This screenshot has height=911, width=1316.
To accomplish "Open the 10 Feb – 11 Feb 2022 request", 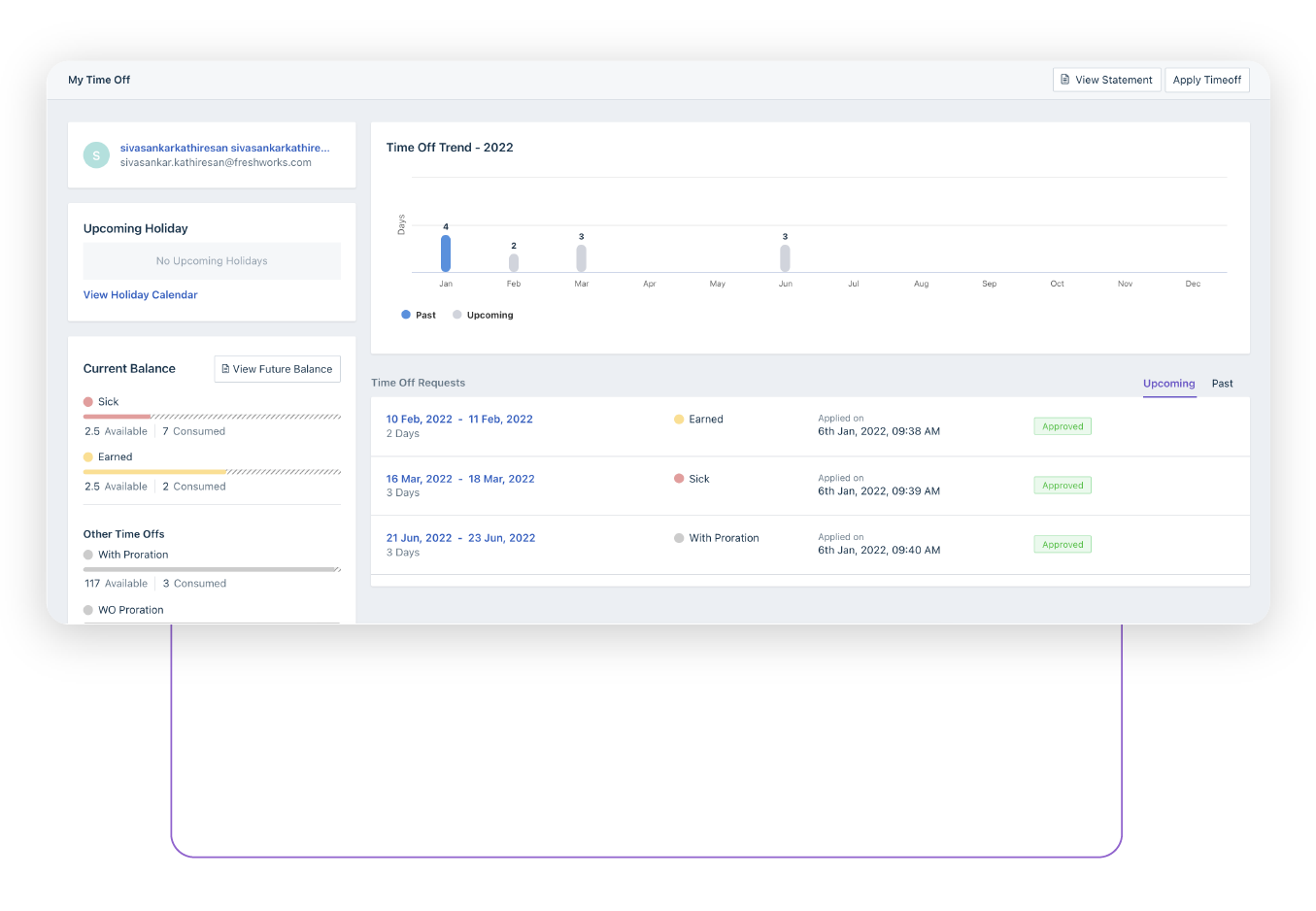I will pyautogui.click(x=459, y=420).
